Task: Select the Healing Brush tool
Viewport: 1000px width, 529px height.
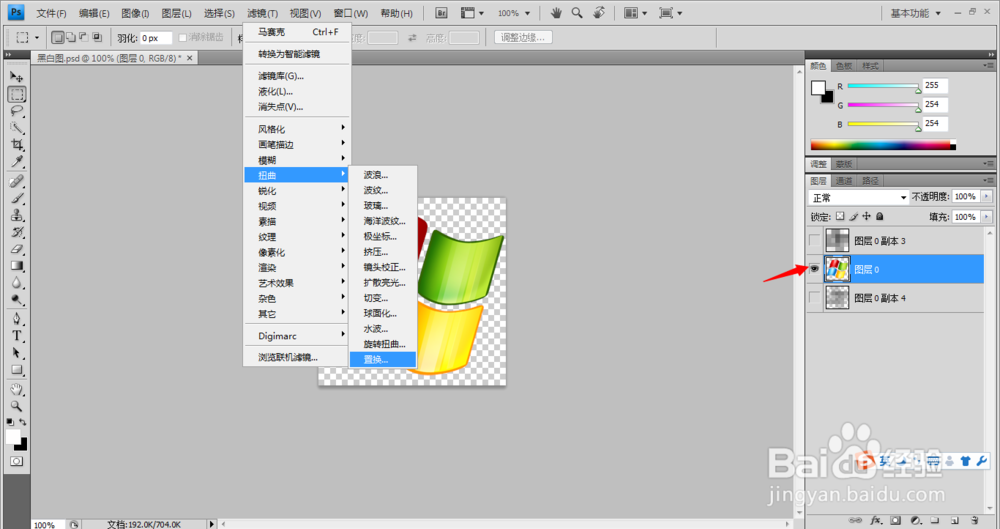Action: tap(17, 181)
